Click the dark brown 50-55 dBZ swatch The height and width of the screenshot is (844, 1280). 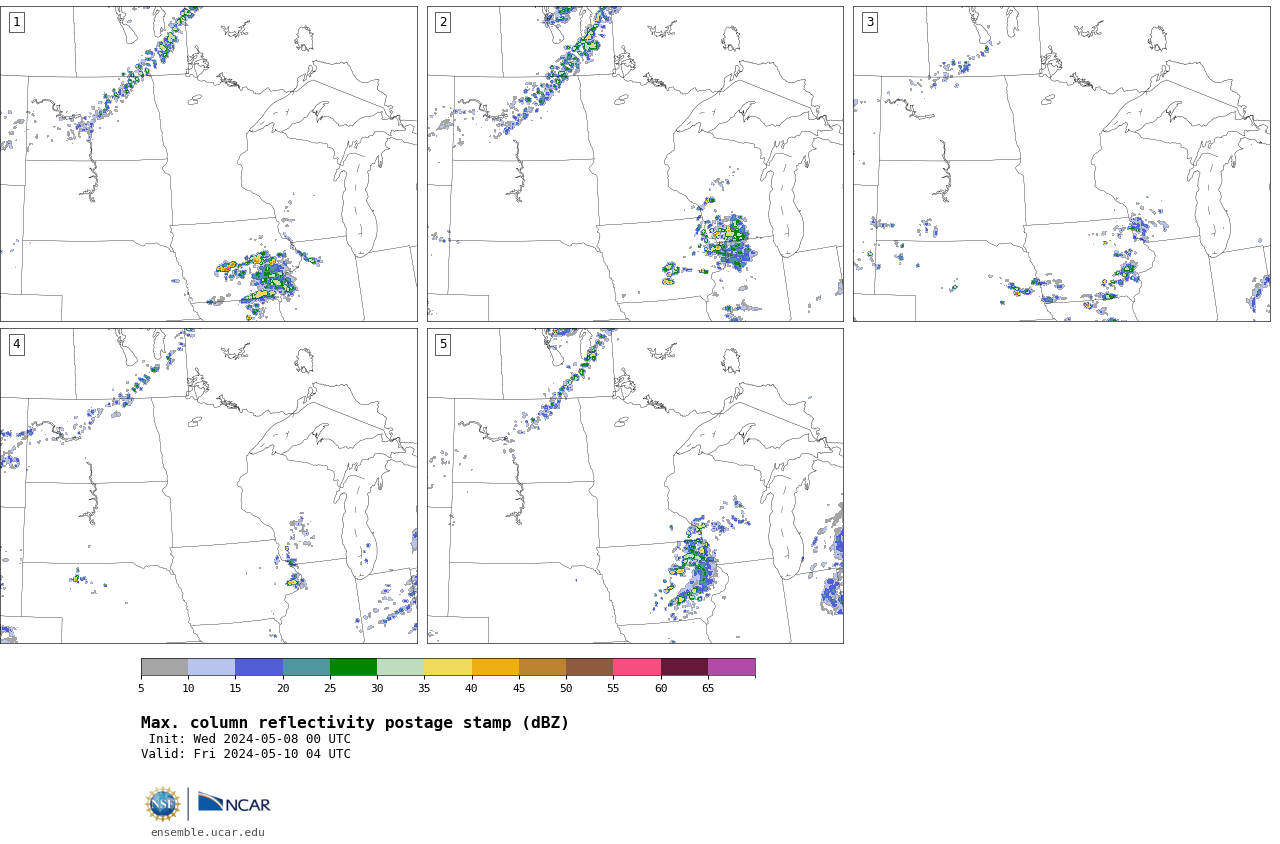pyautogui.click(x=589, y=667)
